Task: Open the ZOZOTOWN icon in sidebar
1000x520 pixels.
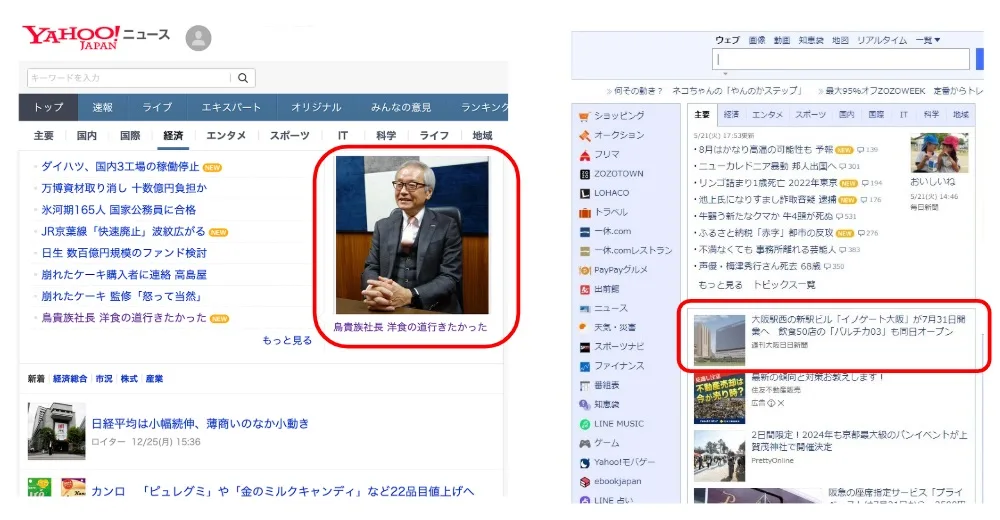Action: click(x=584, y=174)
